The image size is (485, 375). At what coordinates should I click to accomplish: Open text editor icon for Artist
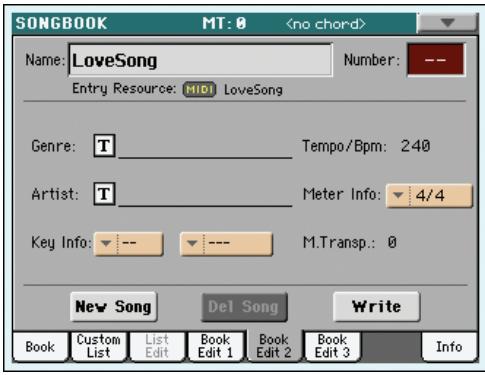tap(104, 193)
